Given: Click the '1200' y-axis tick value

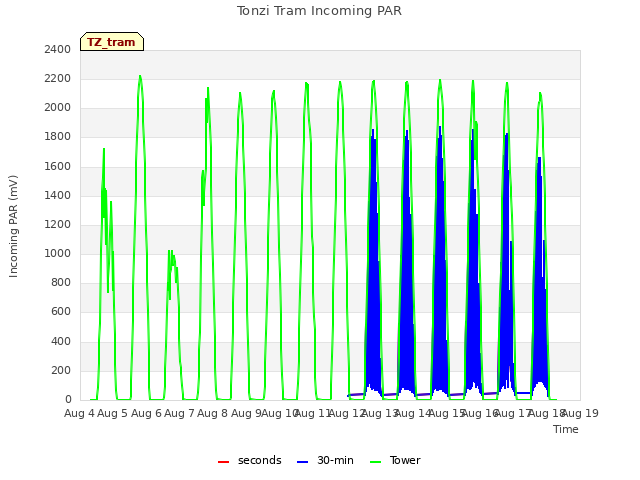Looking at the screenshot, I should pyautogui.click(x=58, y=224).
